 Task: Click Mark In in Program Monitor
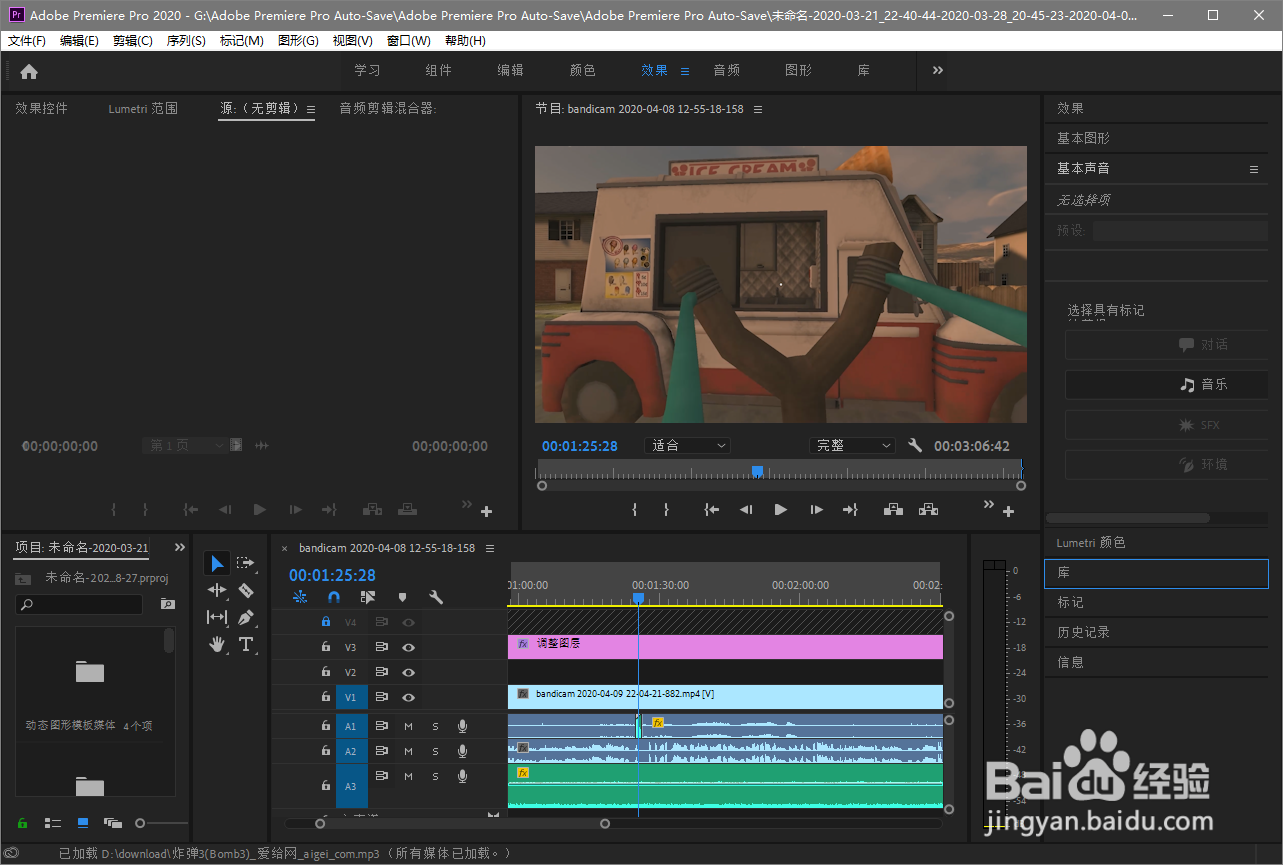tap(634, 510)
